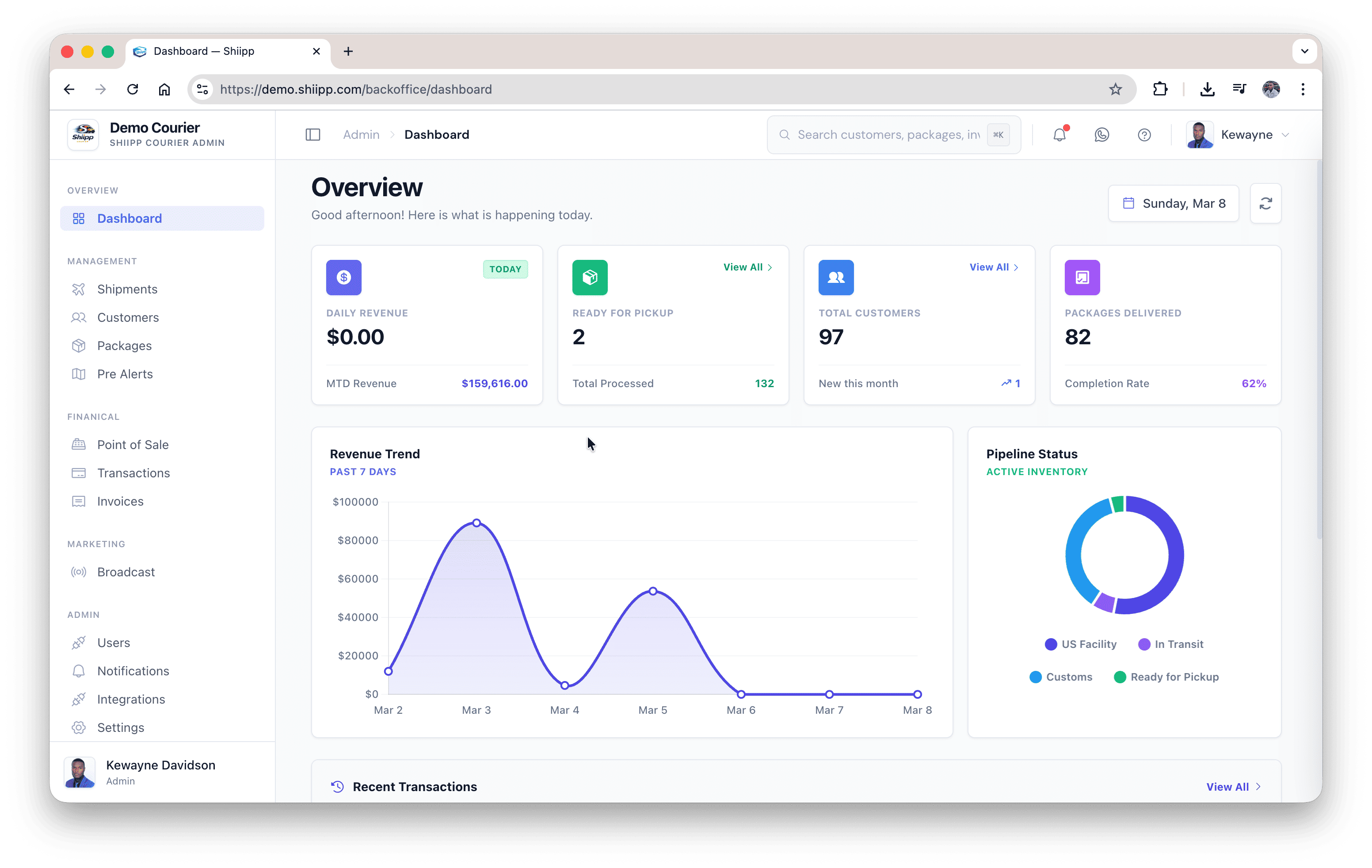
Task: Navigate to Admin breadcrumb
Action: click(x=361, y=134)
